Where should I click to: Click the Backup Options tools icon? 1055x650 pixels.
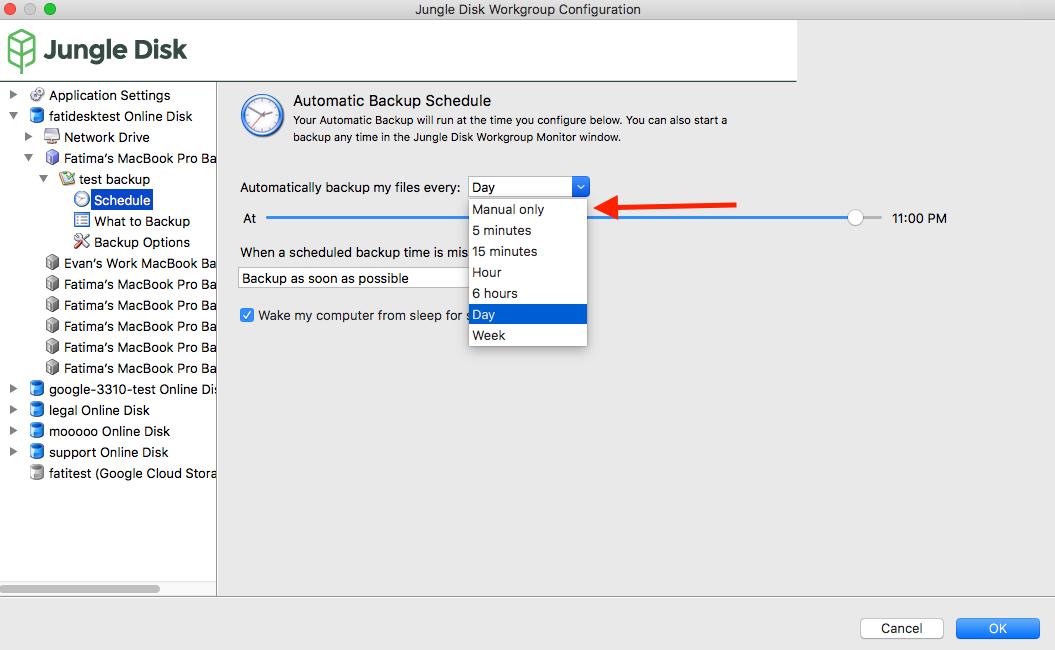[81, 242]
